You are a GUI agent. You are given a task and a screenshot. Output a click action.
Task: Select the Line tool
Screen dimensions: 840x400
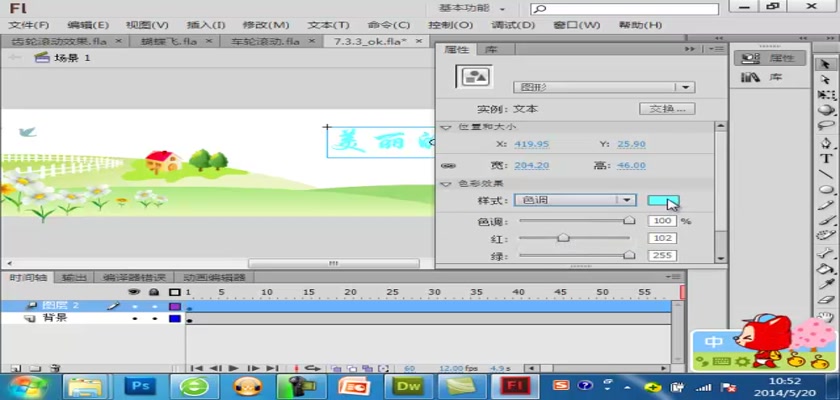826,174
